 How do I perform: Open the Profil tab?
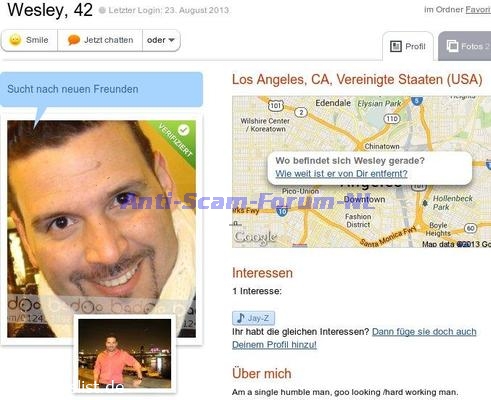point(408,46)
